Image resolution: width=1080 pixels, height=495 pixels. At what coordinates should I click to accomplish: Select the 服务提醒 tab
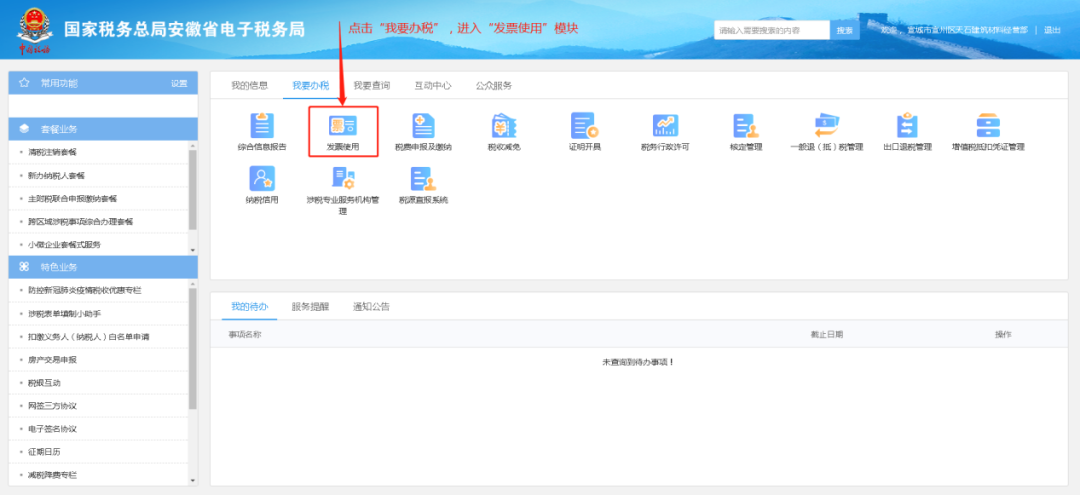coord(310,306)
